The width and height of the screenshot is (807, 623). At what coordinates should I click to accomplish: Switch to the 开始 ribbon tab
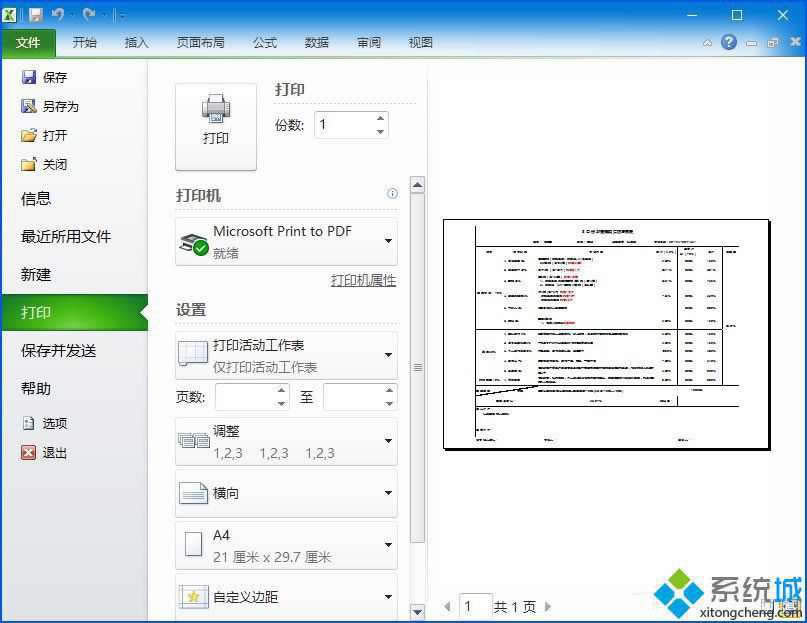pos(84,42)
